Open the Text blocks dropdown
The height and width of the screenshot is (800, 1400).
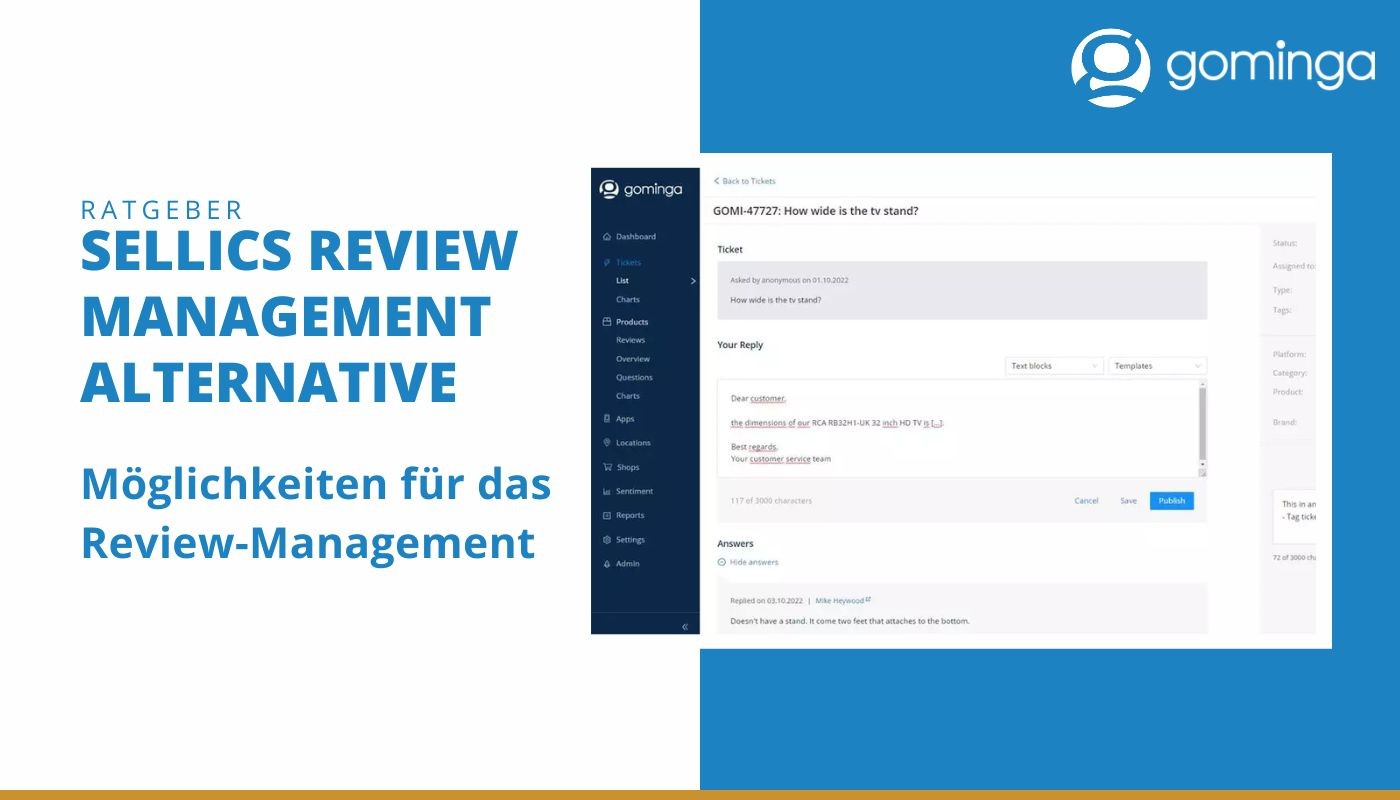(x=1054, y=366)
